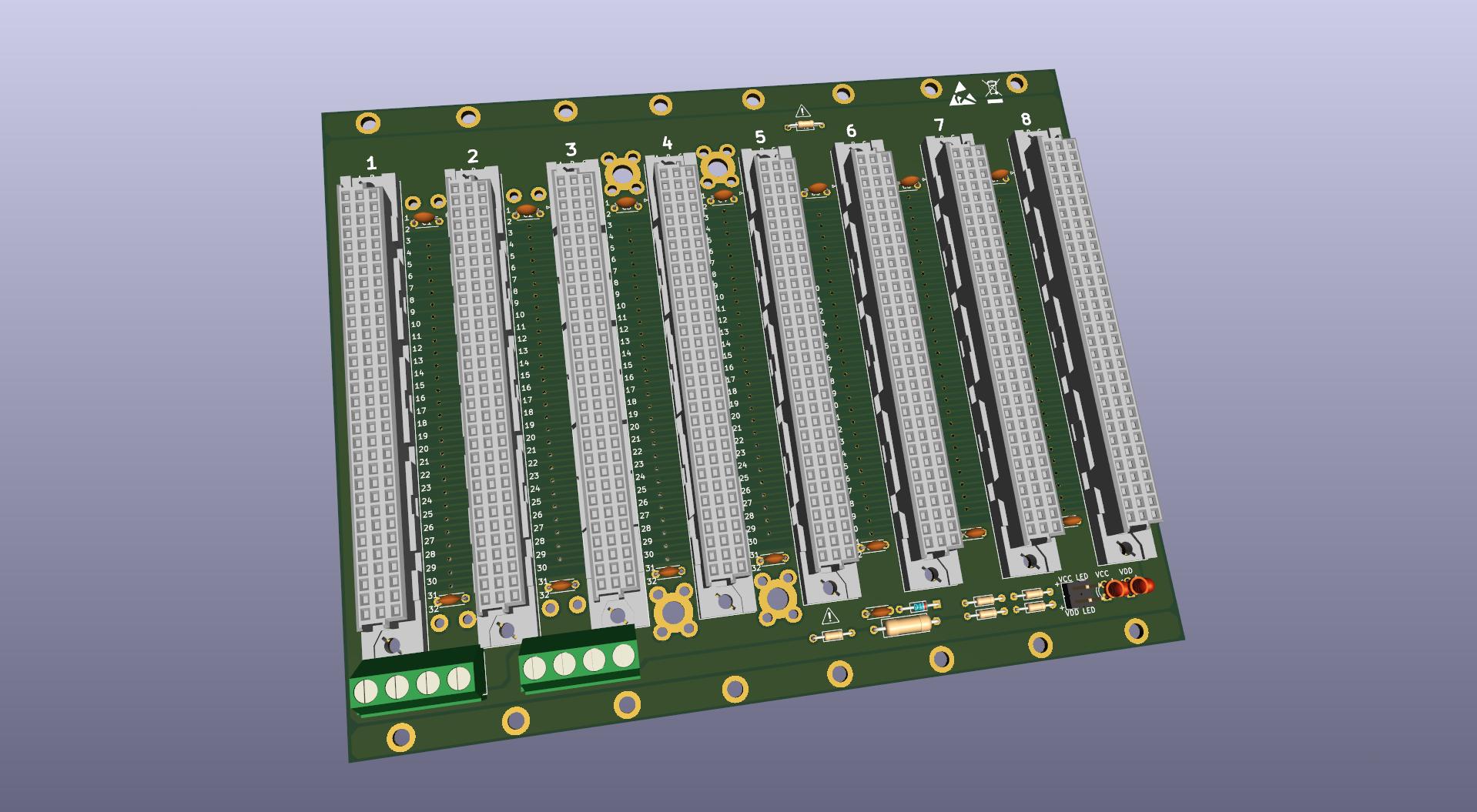Pick the large tan axial component below the diode

(x=908, y=626)
